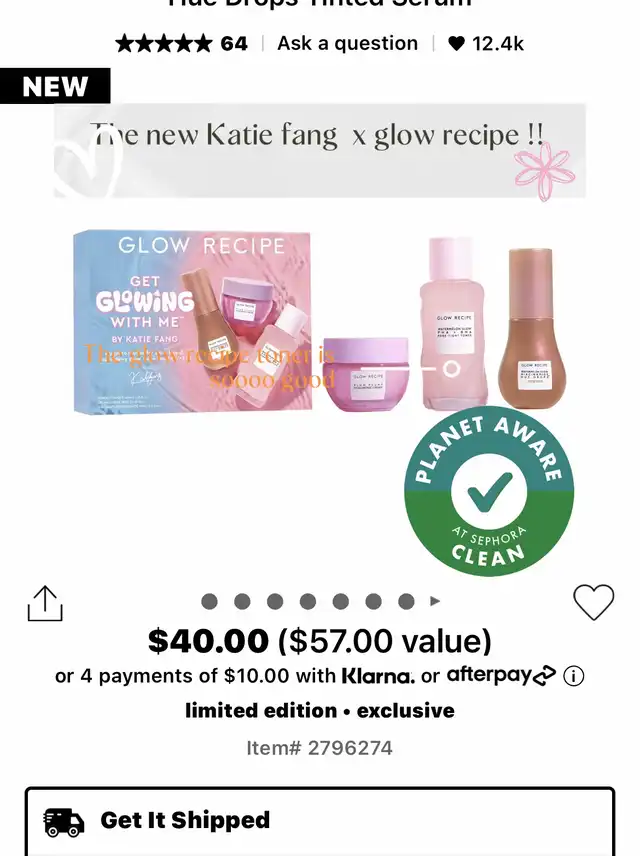Advance carousel with the small arrow
Screen dimensions: 640x856
[x=435, y=601]
